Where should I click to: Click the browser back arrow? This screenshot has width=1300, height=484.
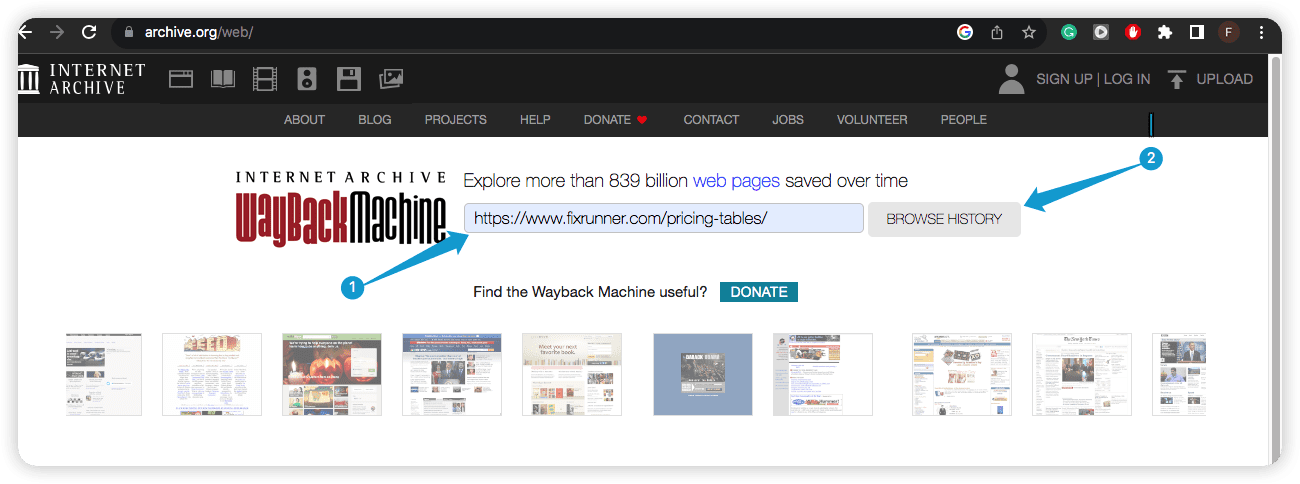[x=25, y=32]
